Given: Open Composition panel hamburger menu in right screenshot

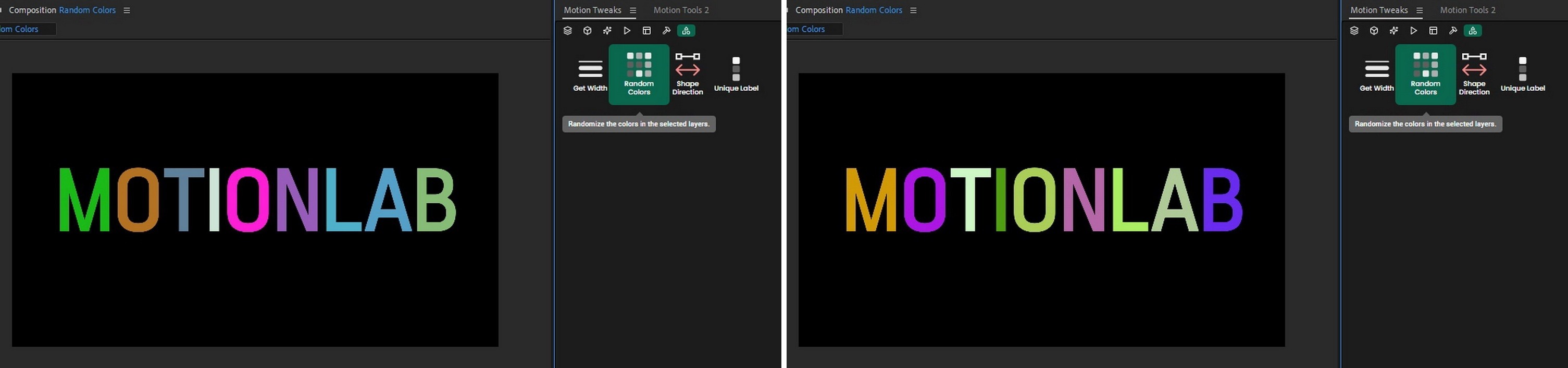Looking at the screenshot, I should click(913, 10).
